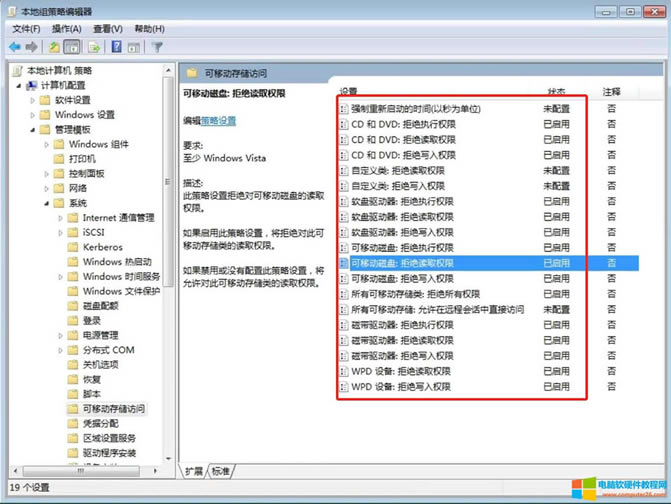Collapse the 管理模板 tree node

[32, 130]
